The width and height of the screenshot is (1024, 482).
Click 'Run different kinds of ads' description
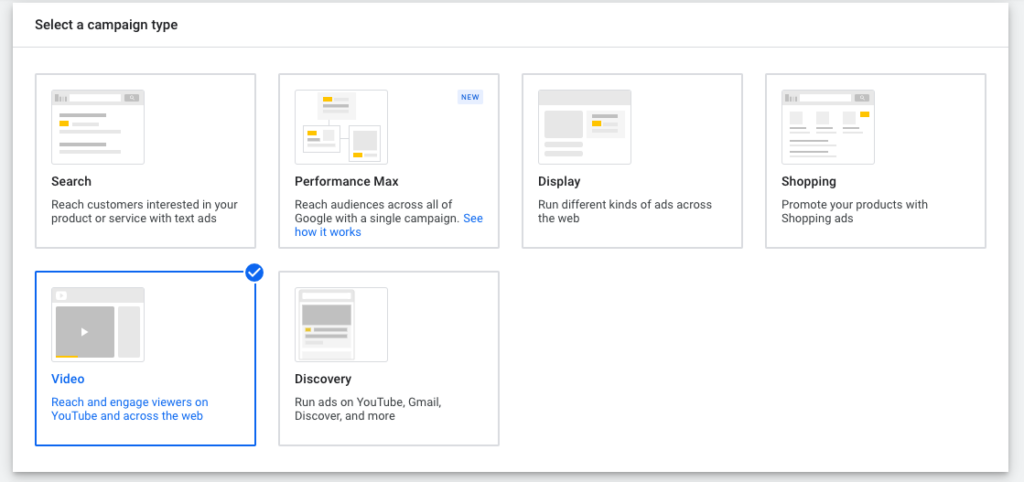[625, 212]
